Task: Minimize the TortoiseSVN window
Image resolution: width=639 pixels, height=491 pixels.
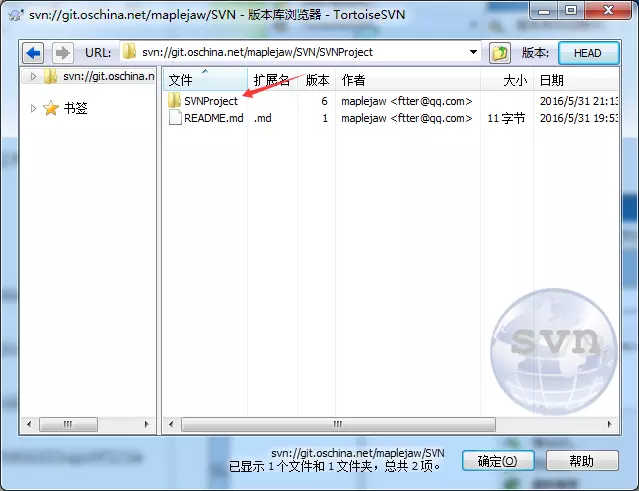Action: [544, 10]
